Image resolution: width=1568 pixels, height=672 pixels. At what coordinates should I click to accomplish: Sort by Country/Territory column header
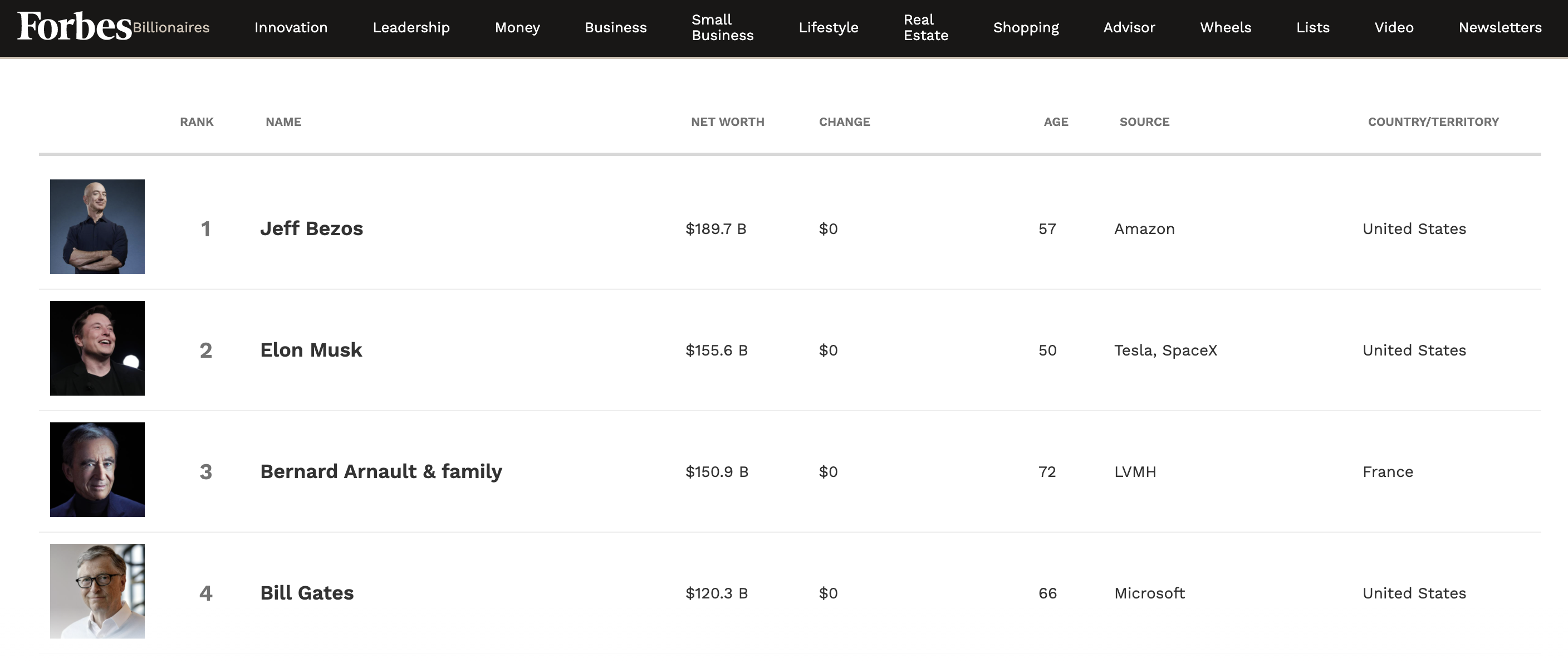1433,122
